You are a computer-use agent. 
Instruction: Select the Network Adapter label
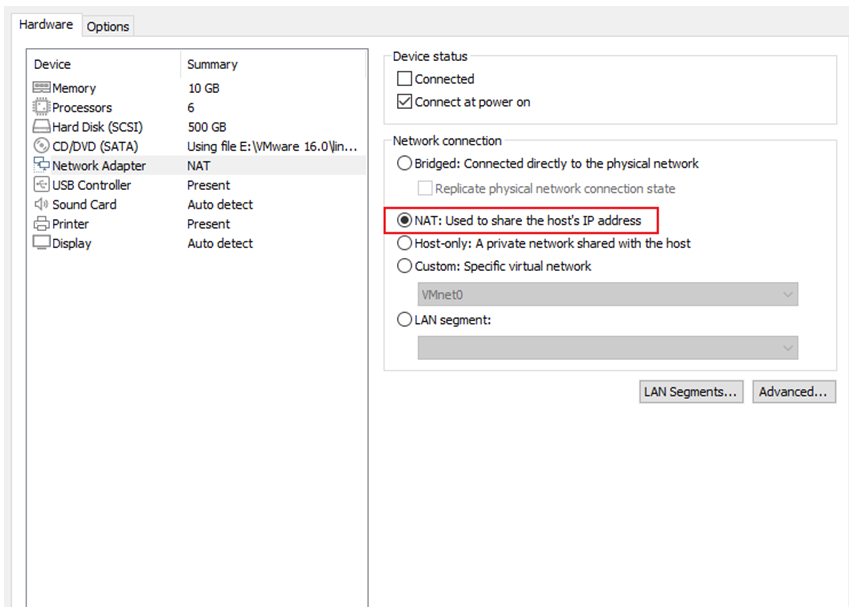click(x=99, y=166)
